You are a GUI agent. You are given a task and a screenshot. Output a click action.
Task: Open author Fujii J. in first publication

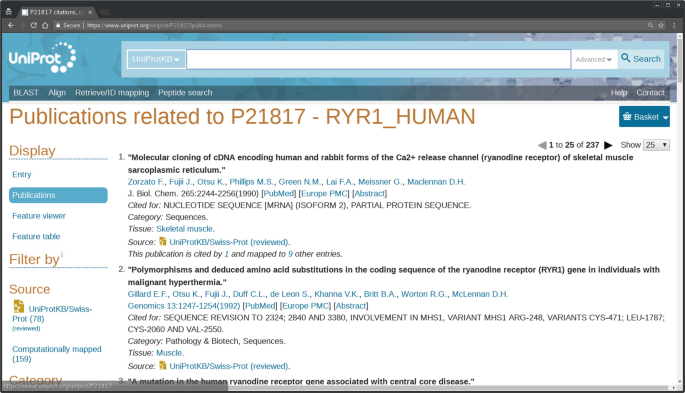tap(181, 182)
